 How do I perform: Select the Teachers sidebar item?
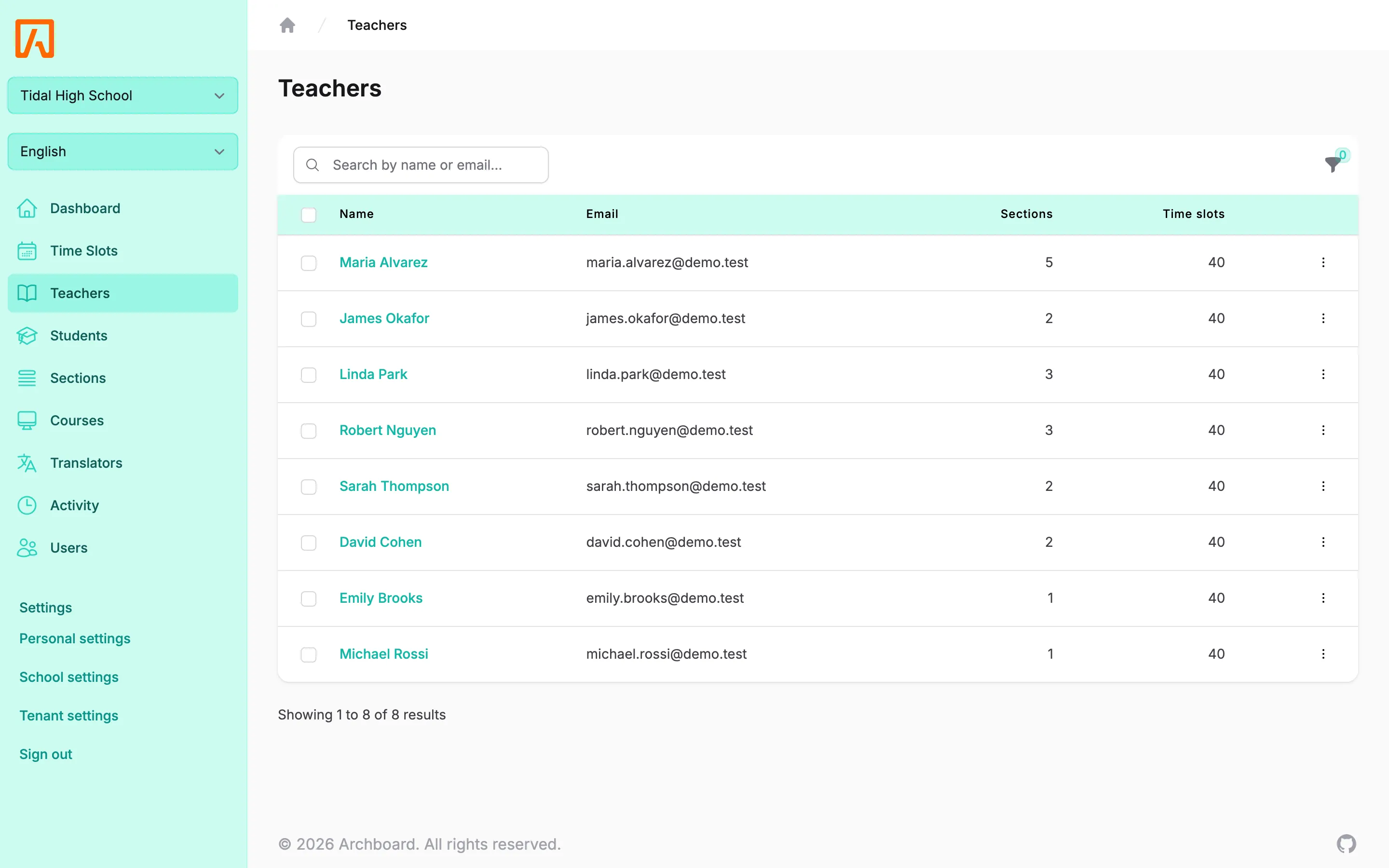[x=123, y=293]
